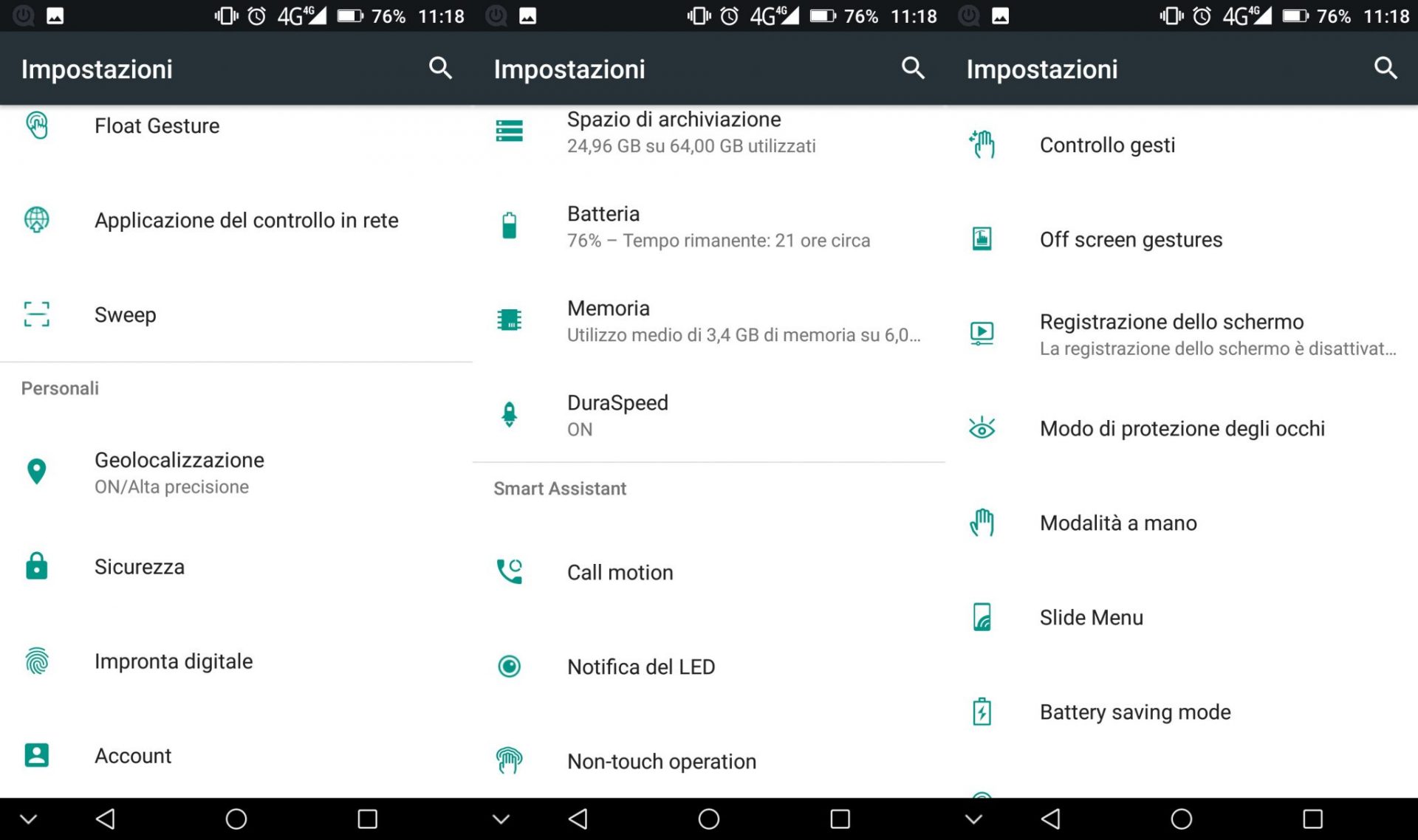Image resolution: width=1418 pixels, height=840 pixels.
Task: Open DuraSpeed settings icon
Action: pyautogui.click(x=509, y=414)
